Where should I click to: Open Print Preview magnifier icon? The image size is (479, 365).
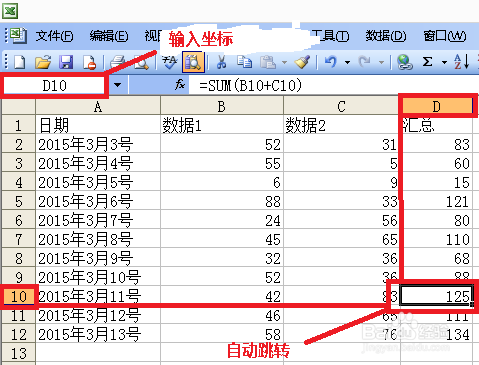(x=141, y=62)
